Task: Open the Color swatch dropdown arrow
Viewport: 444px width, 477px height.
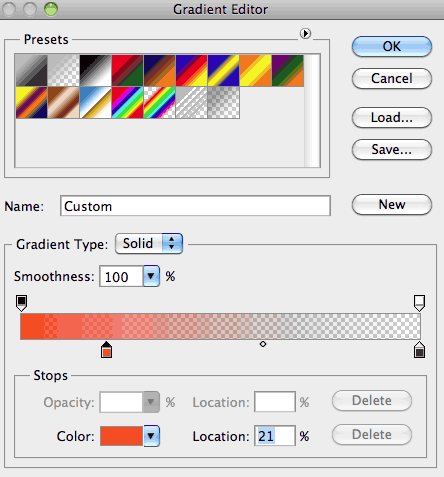Action: [152, 436]
